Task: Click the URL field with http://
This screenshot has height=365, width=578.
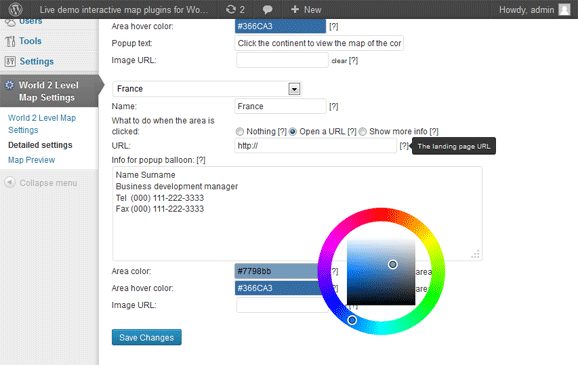Action: (316, 146)
